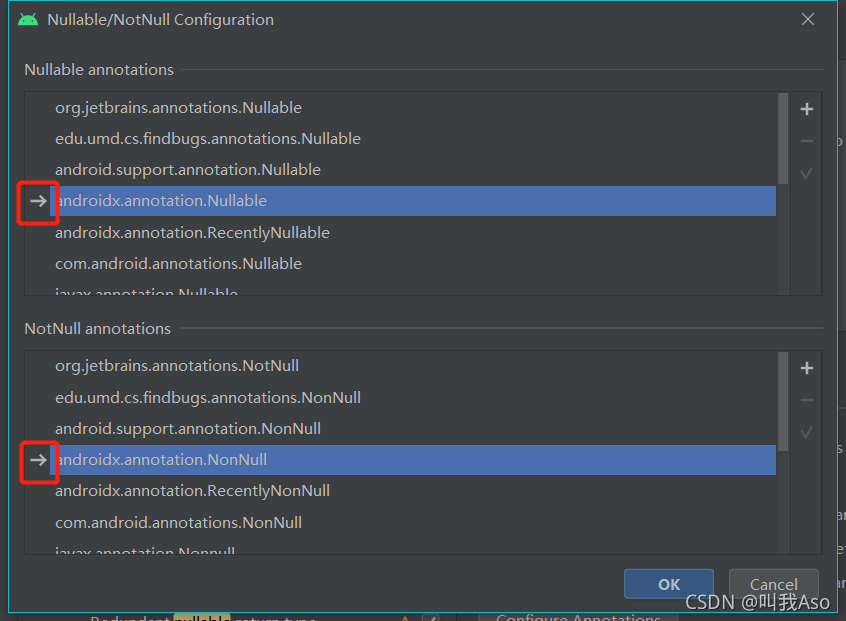Viewport: 846px width, 621px height.
Task: Confirm the configuration with OK
Action: click(x=669, y=584)
